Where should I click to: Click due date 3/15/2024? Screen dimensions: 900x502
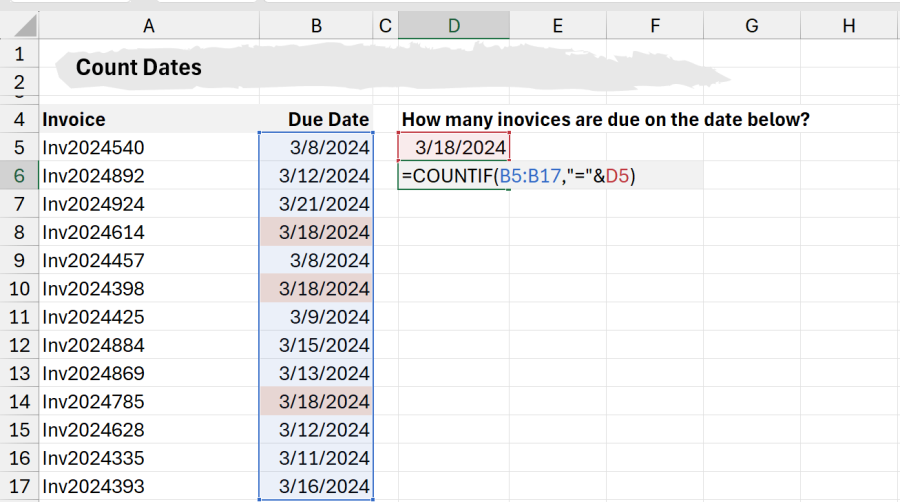[x=316, y=345]
